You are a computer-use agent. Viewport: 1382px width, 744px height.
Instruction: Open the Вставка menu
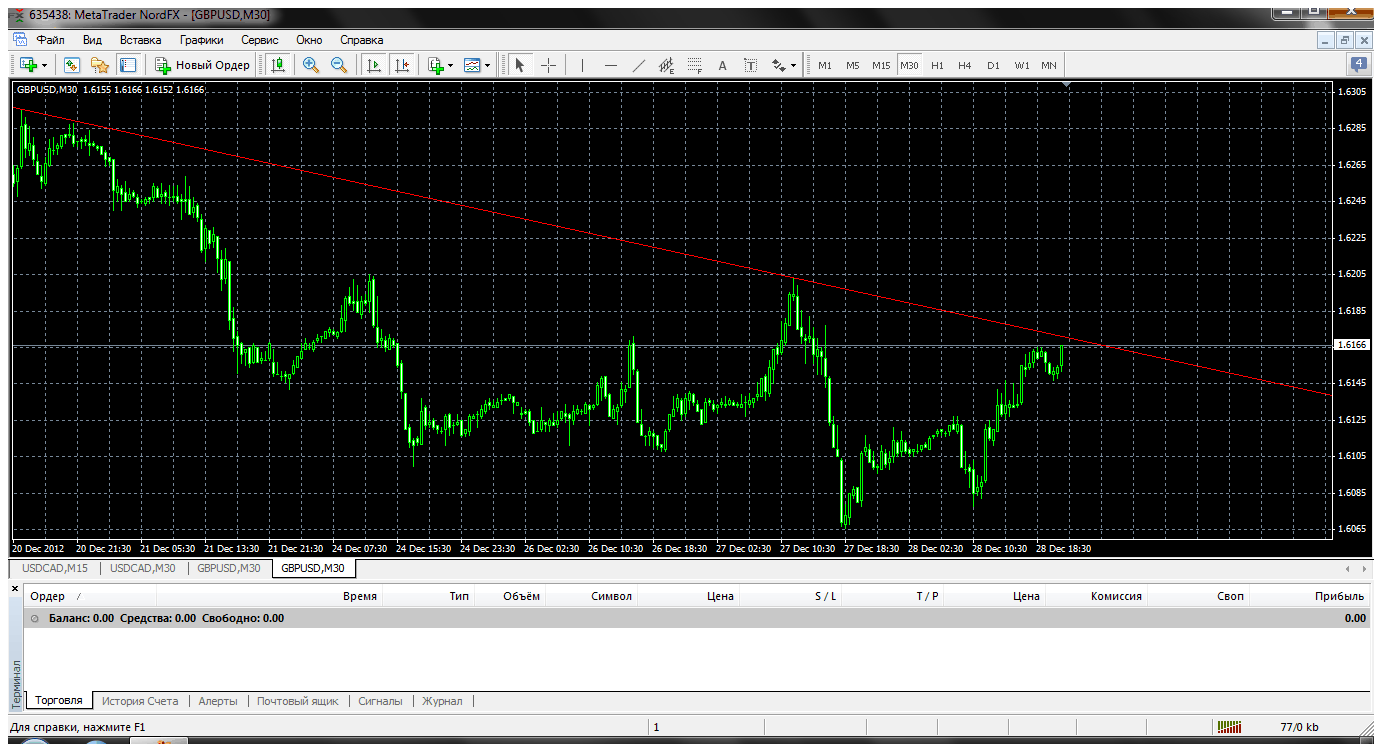tap(140, 40)
